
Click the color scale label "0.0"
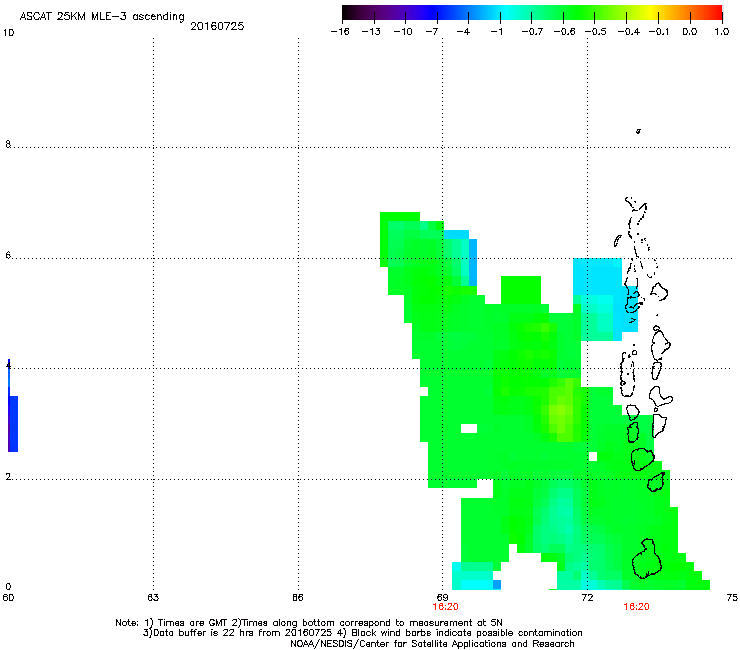point(690,32)
